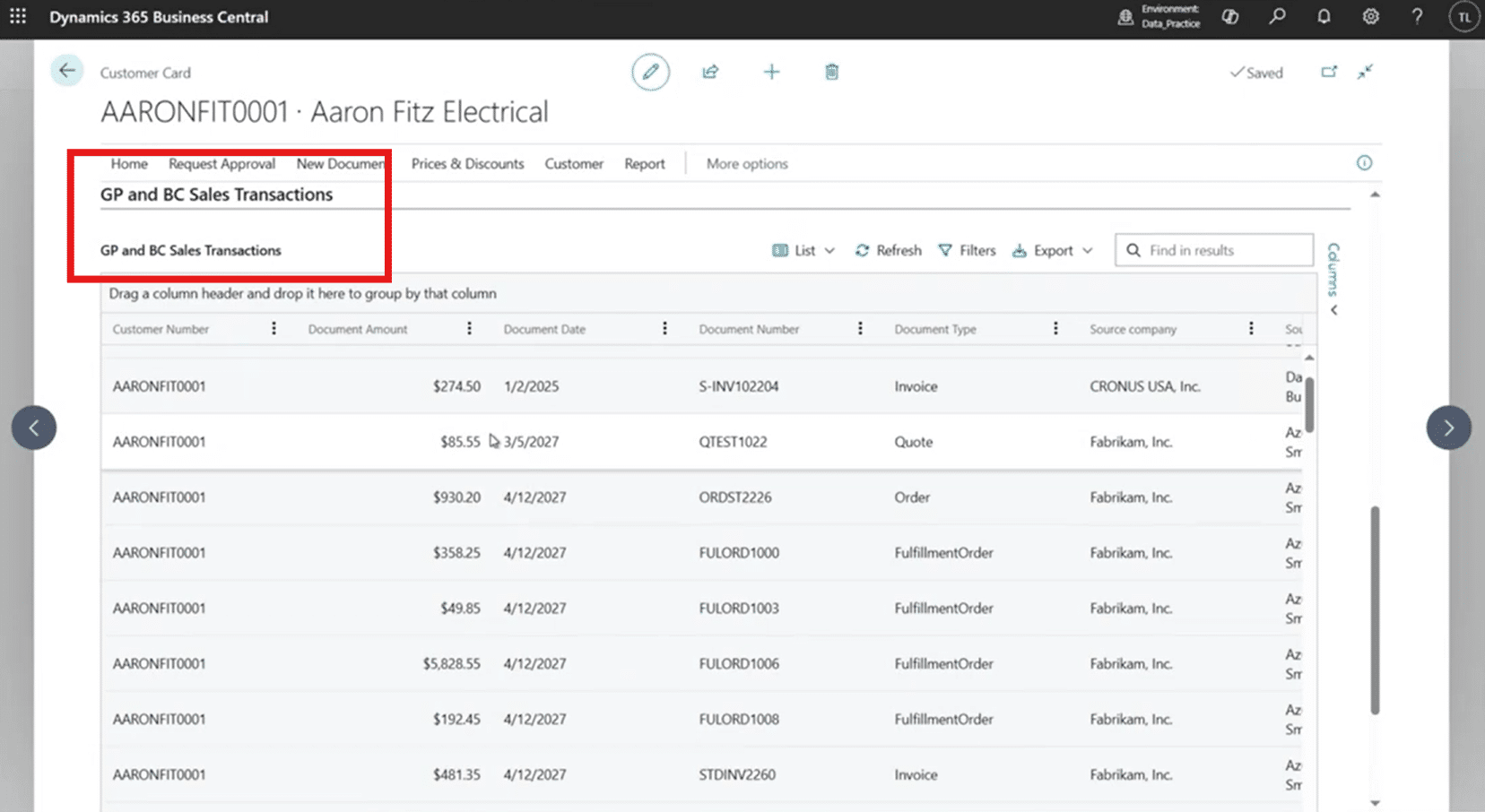Open the settings gear icon
The height and width of the screenshot is (812, 1485).
tap(1370, 17)
